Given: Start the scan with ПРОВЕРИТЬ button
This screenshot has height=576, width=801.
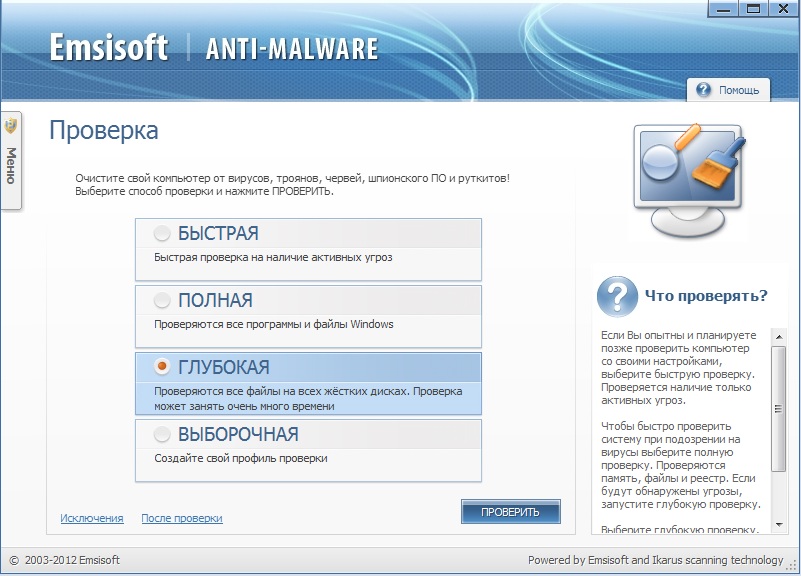Looking at the screenshot, I should 510,512.
